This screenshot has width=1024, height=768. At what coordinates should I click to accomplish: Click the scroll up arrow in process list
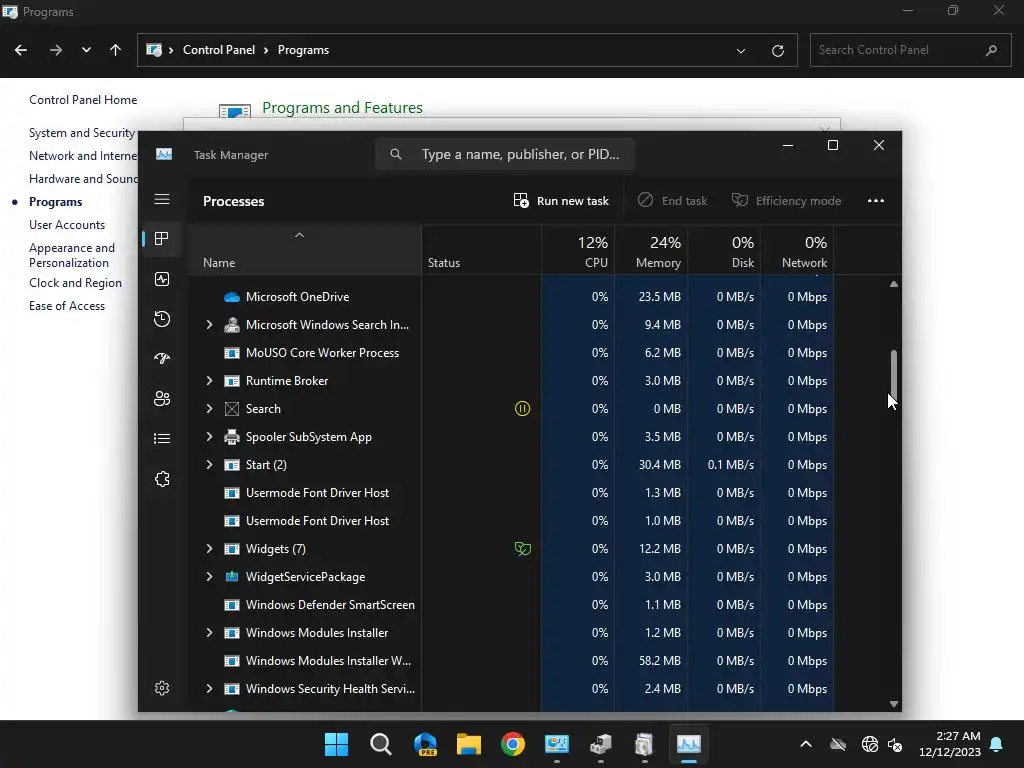click(x=893, y=284)
